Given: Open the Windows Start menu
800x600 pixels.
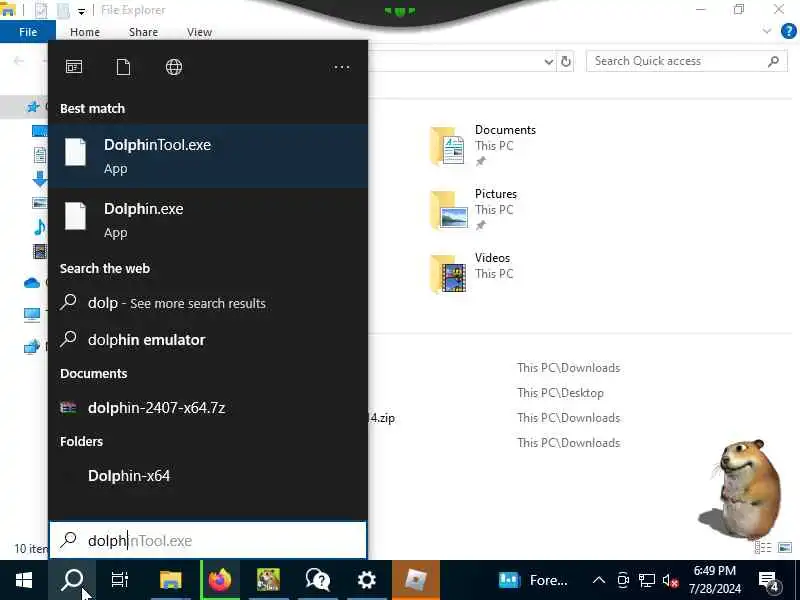Looking at the screenshot, I should tap(24, 580).
